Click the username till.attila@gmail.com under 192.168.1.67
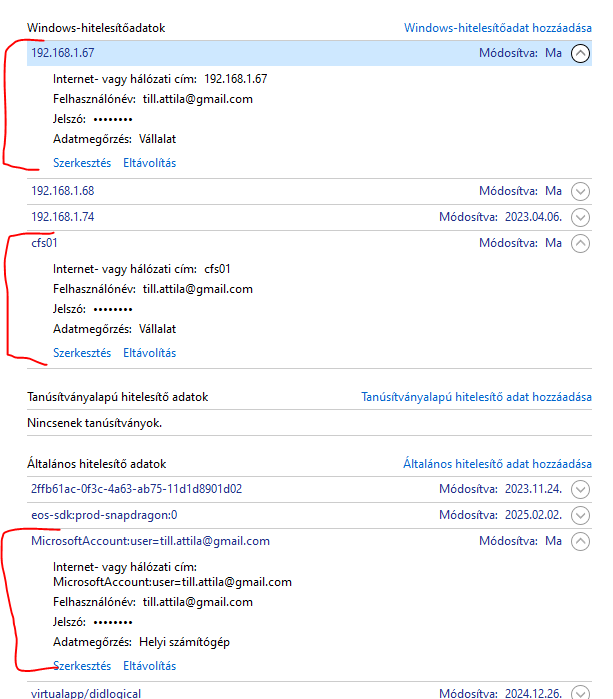 click(197, 99)
